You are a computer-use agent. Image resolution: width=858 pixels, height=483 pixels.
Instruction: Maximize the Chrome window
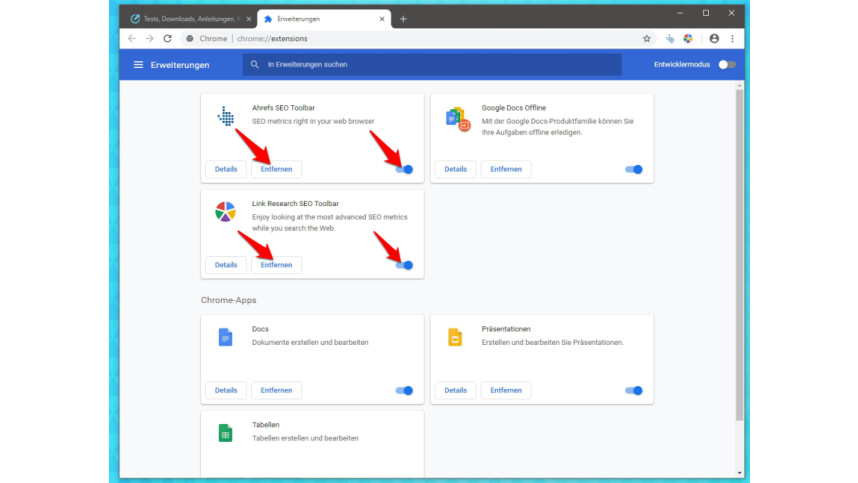click(706, 13)
